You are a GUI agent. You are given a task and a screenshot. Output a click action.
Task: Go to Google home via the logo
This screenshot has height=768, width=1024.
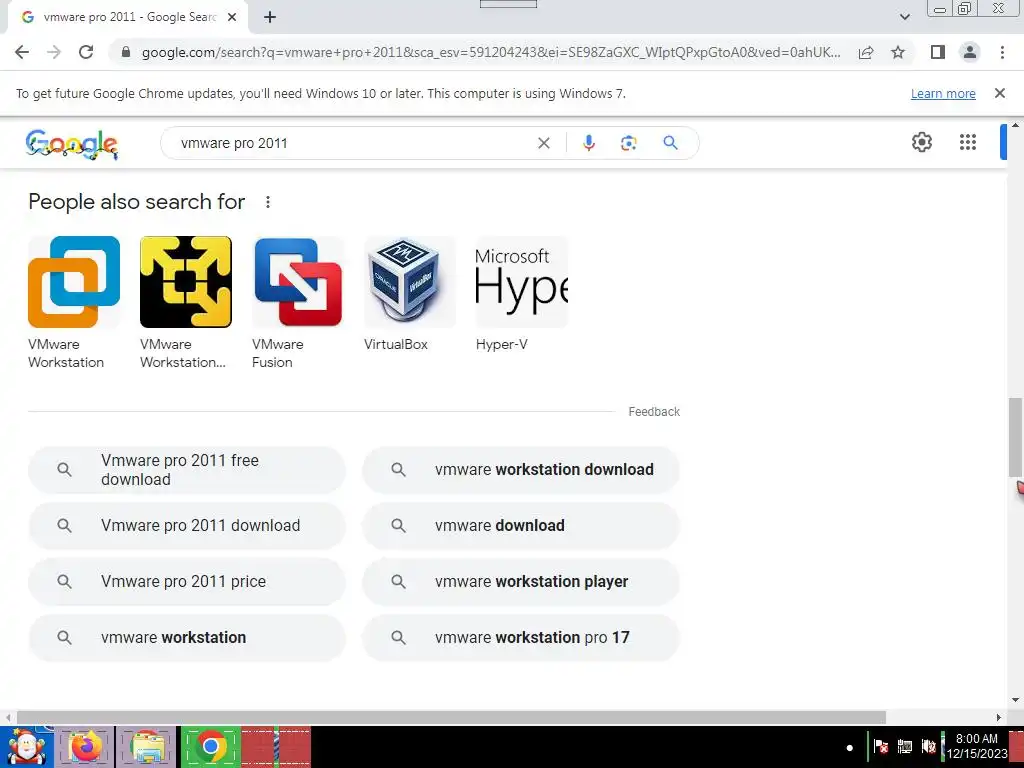(x=72, y=144)
